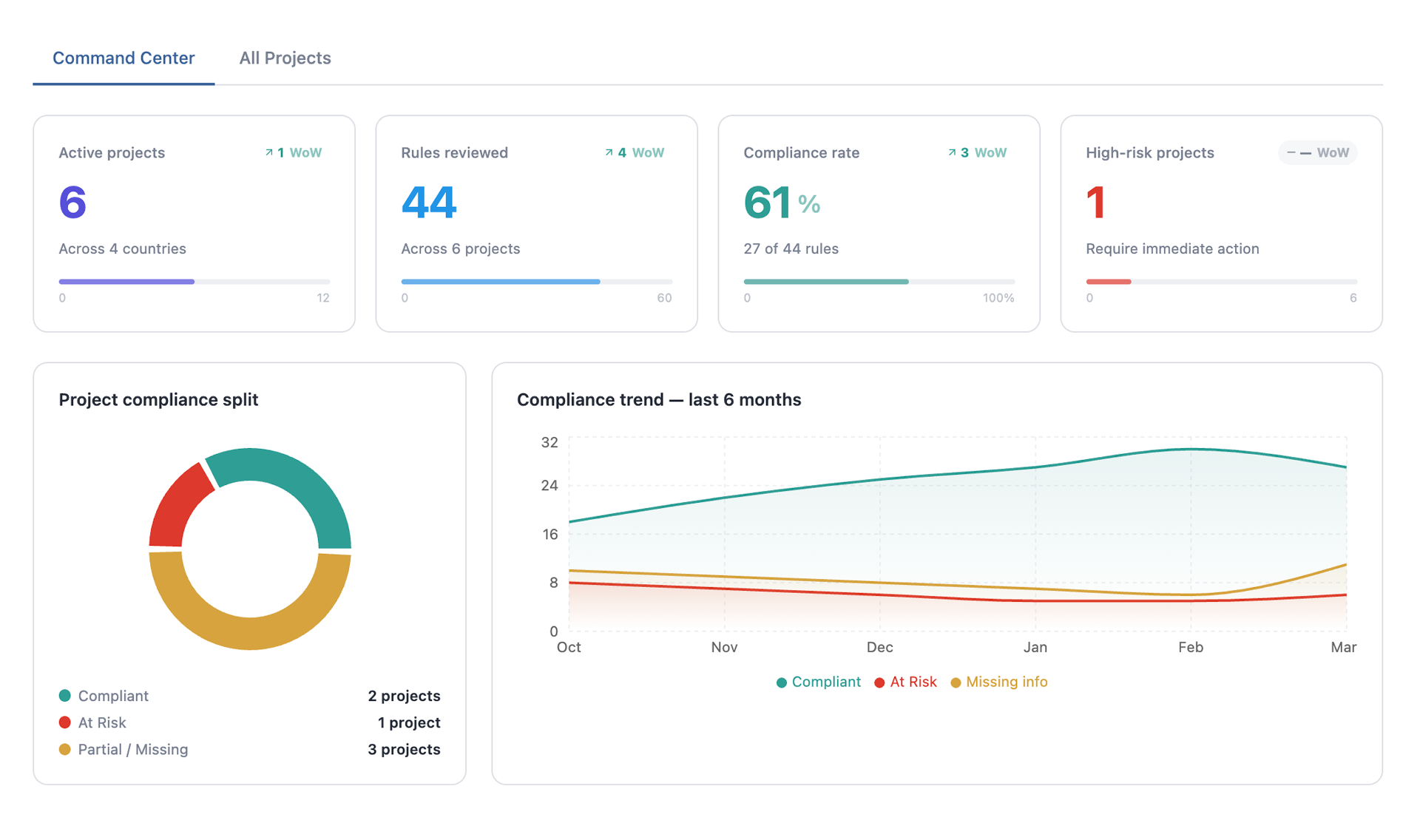This screenshot has height=840, width=1420.
Task: Click the 'Compliance trend — last 6 months' heading
Action: point(659,399)
